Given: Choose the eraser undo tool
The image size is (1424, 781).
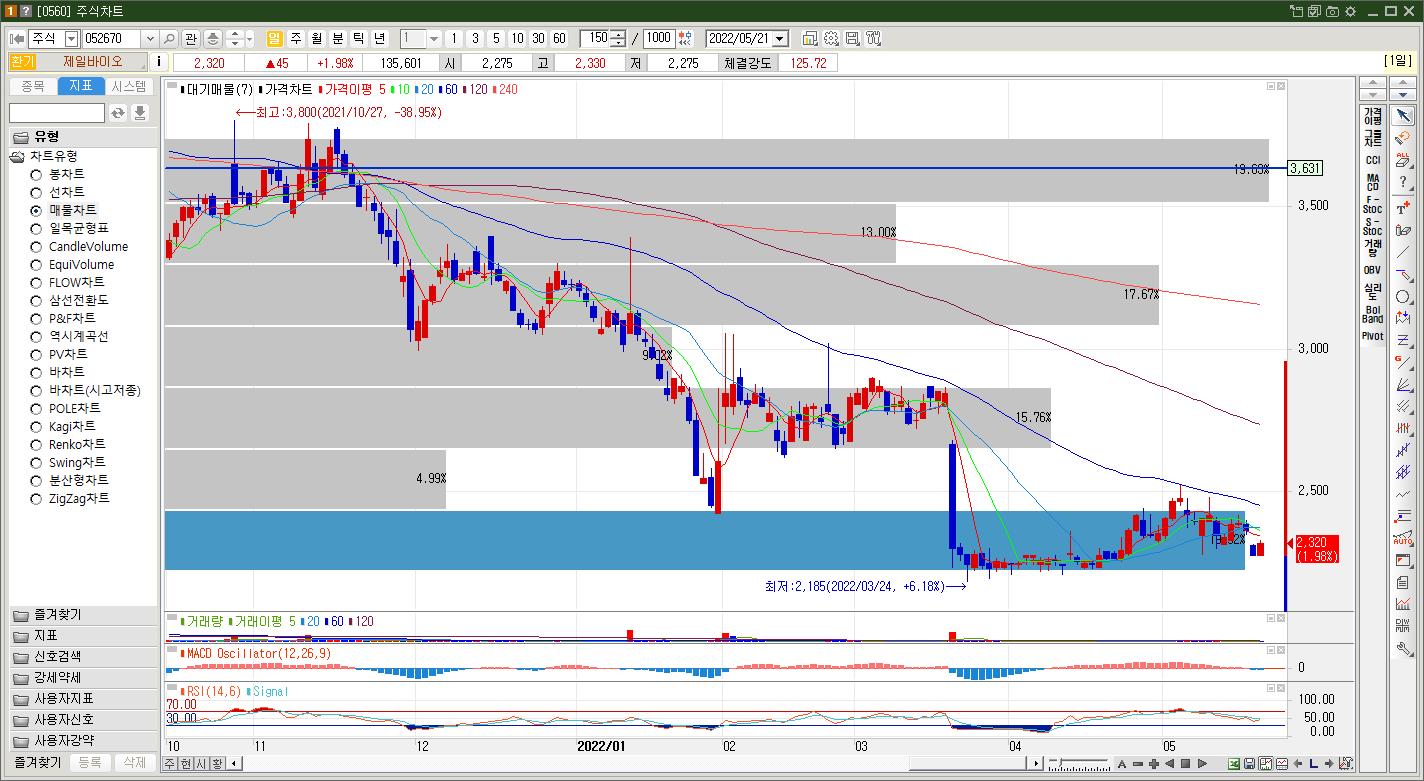Looking at the screenshot, I should (1403, 137).
